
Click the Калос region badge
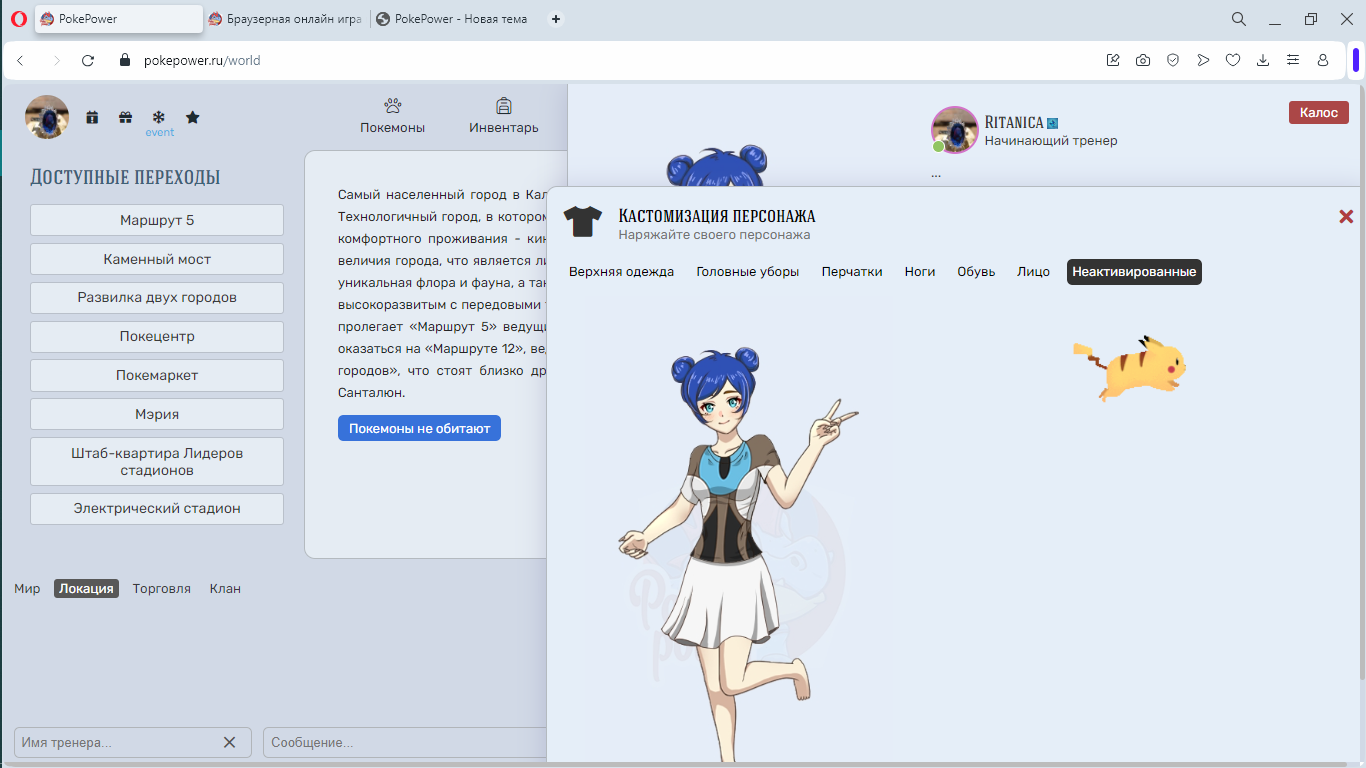1318,113
